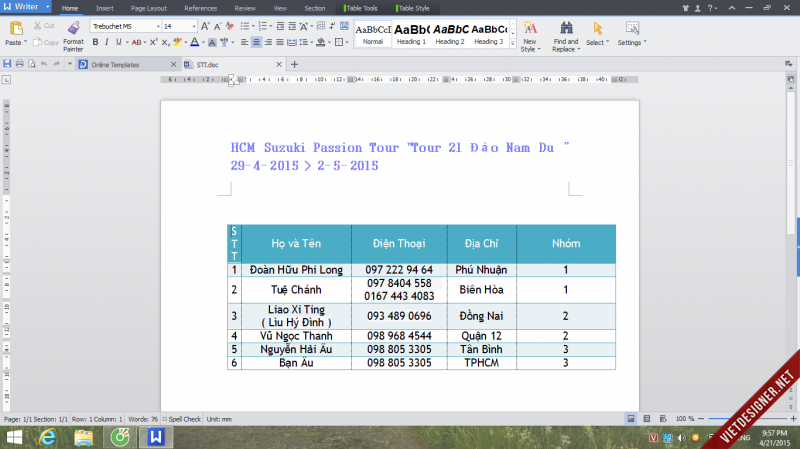Open the font name dropdown Trebuchet MS
Image resolution: width=800 pixels, height=449 pixels.
(158, 26)
